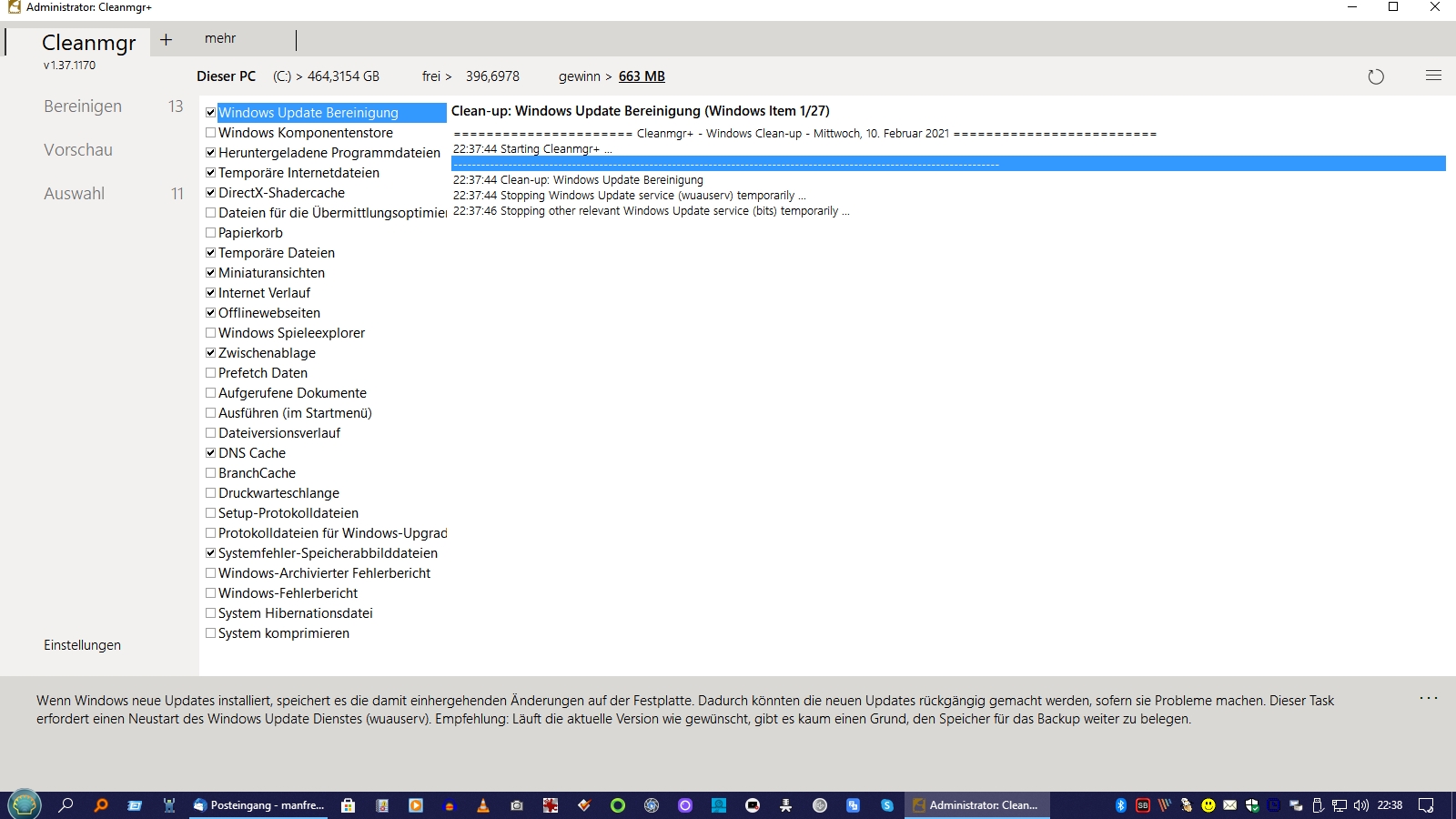Click the plus icon next to Cleanmgr
The image size is (1456, 819).
(166, 39)
